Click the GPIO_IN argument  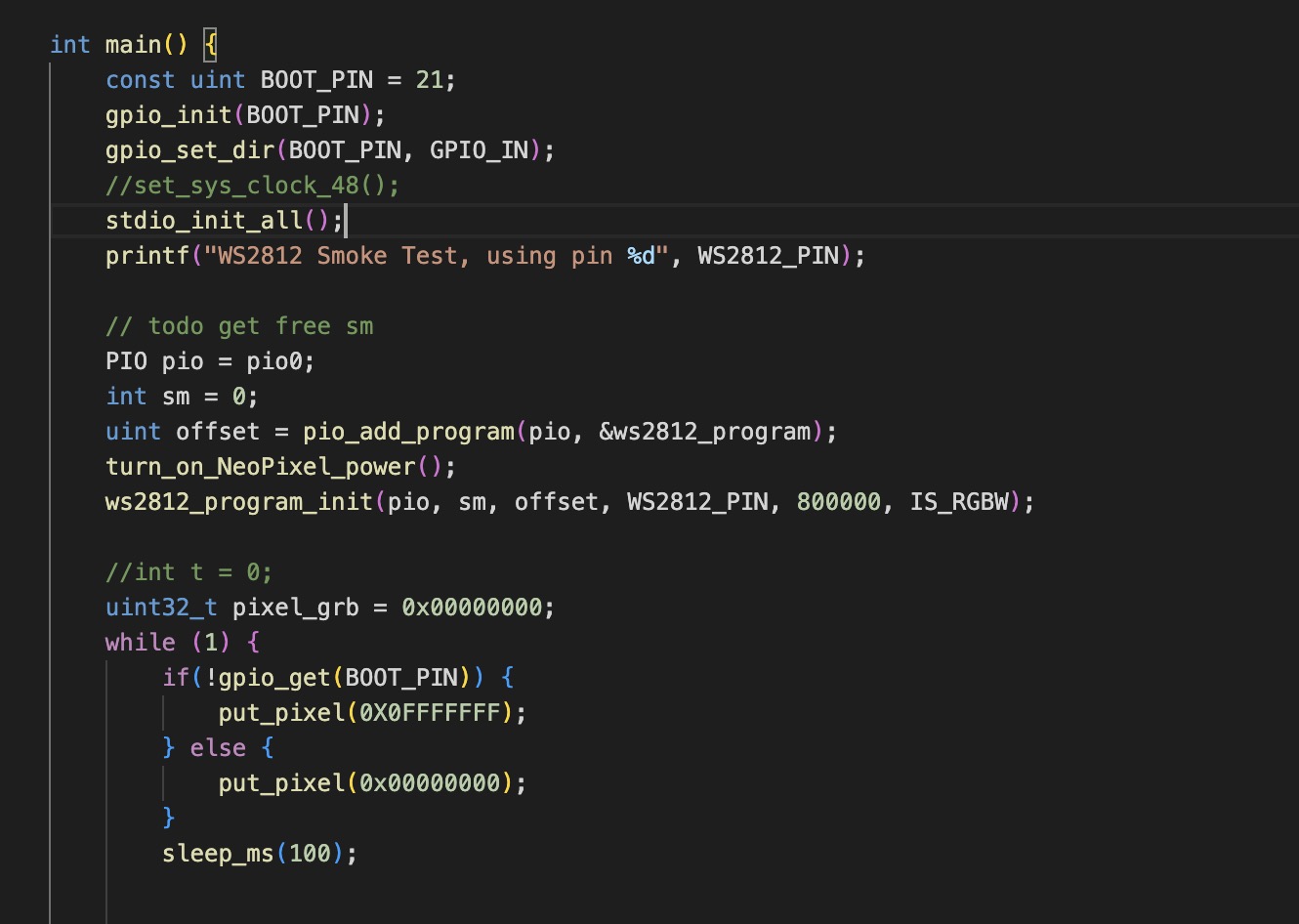click(479, 150)
